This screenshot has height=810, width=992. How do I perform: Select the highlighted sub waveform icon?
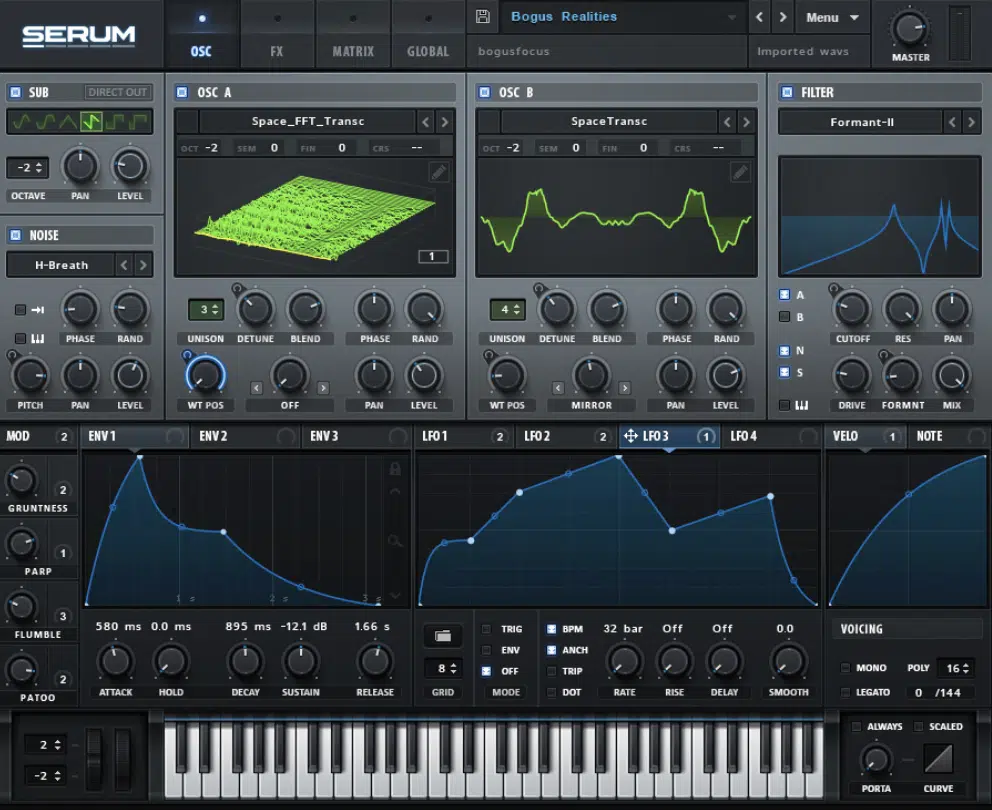coord(91,121)
